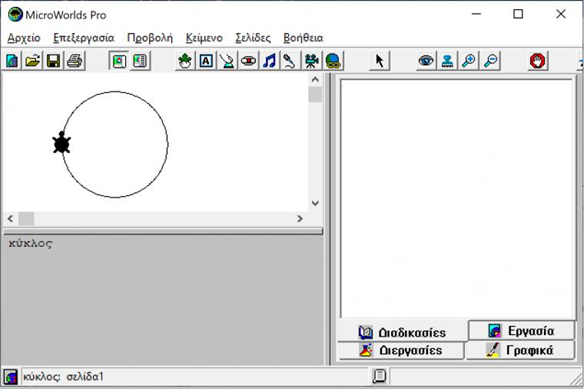The height and width of the screenshot is (389, 584).
Task: Open a project with the folder icon
Action: tap(33, 61)
